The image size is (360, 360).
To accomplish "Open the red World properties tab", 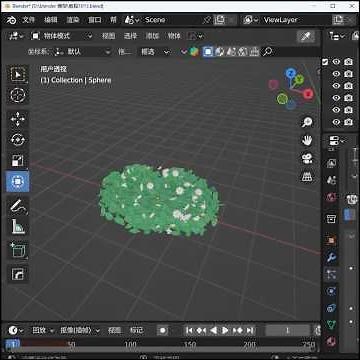I will 331,197.
